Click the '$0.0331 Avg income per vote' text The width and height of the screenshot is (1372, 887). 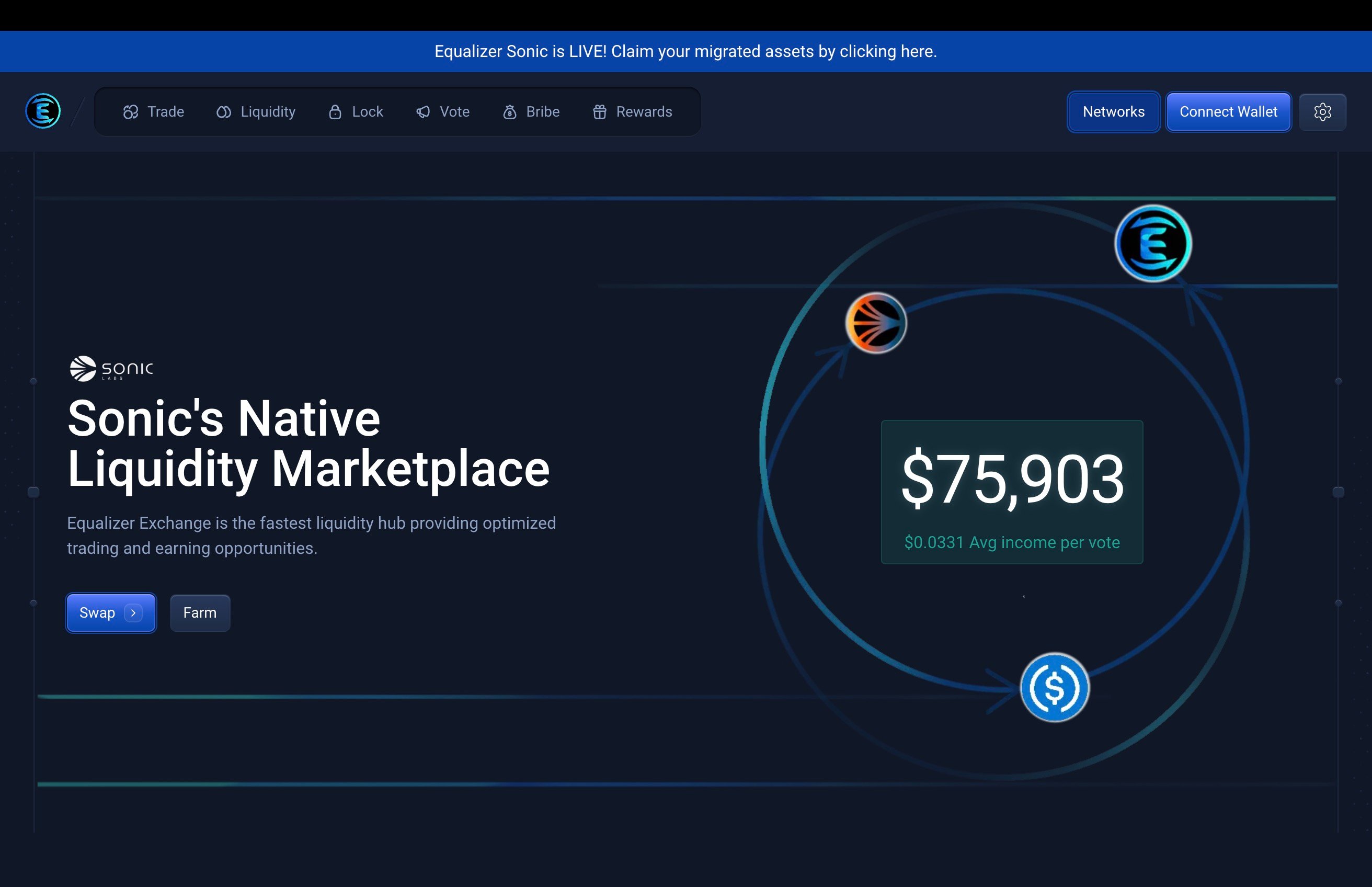(x=1012, y=542)
